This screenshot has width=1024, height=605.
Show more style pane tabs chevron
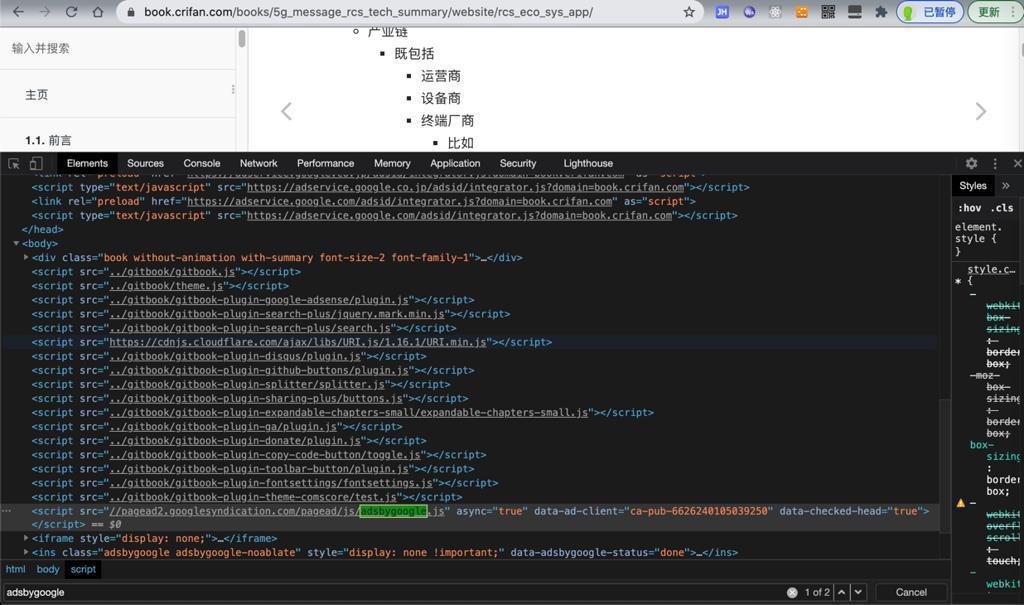tap(1006, 186)
